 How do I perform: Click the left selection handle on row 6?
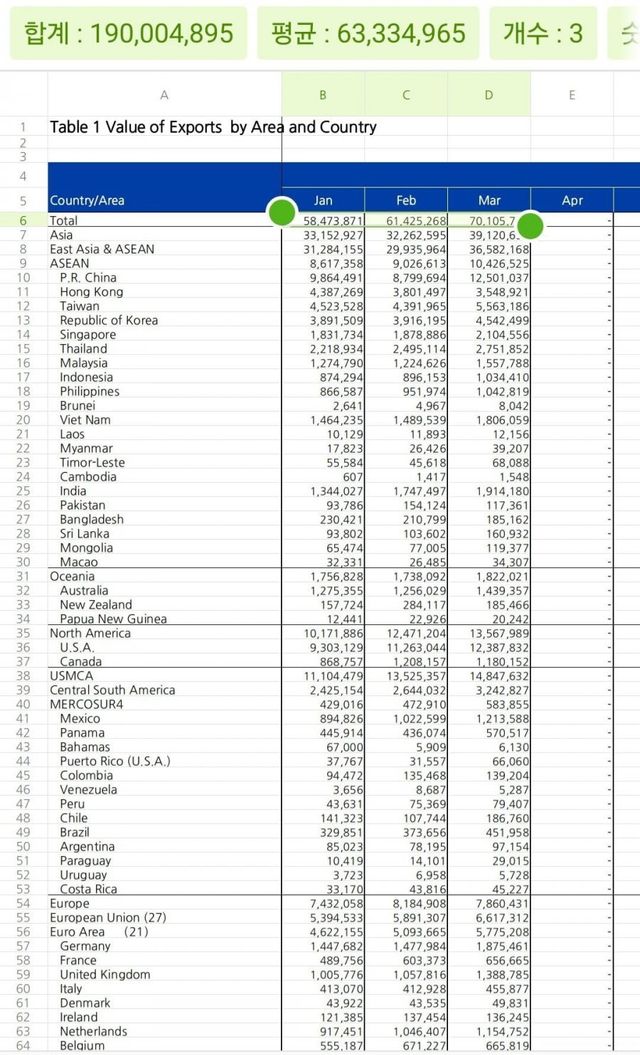pos(282,213)
